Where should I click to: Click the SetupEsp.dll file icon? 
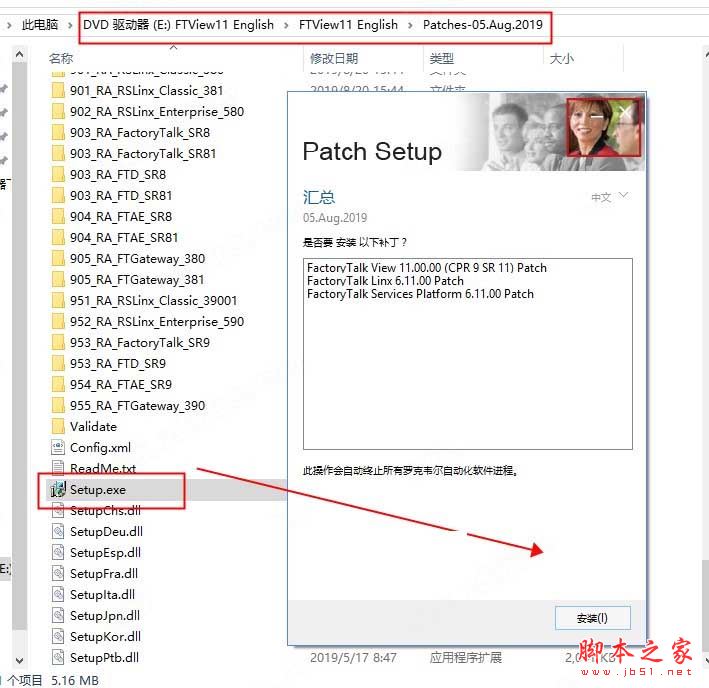[58, 552]
